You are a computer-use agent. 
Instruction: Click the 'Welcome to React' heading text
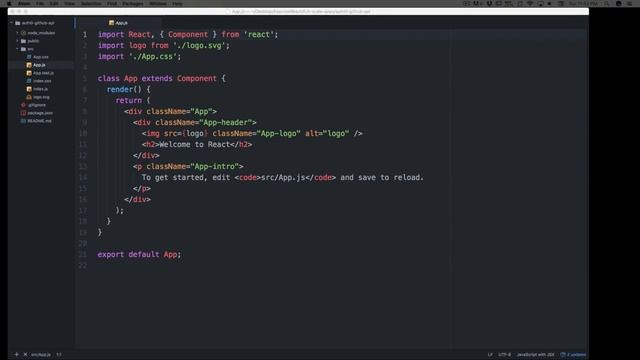(x=195, y=144)
